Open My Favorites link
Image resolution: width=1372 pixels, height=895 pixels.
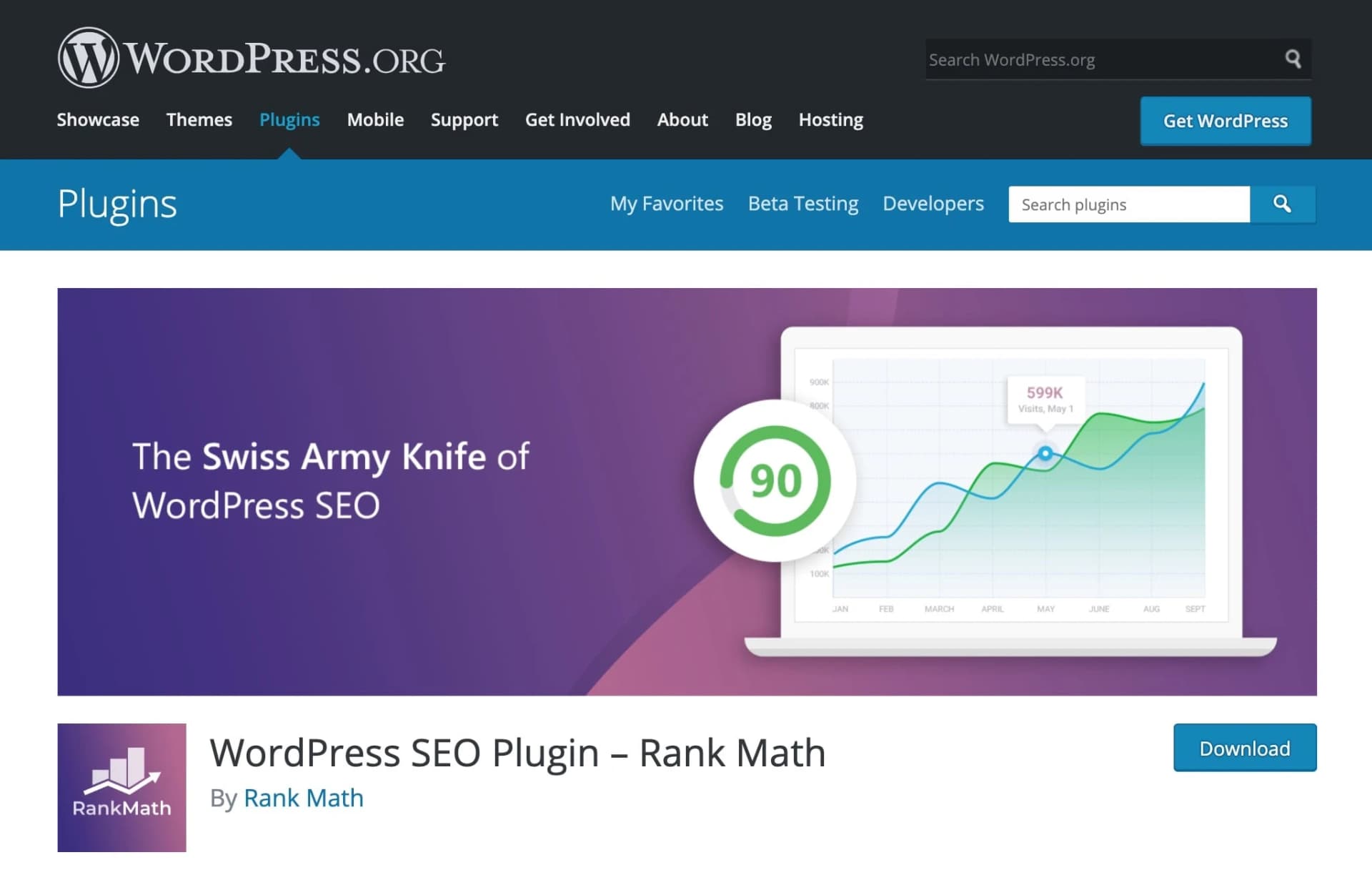[666, 204]
